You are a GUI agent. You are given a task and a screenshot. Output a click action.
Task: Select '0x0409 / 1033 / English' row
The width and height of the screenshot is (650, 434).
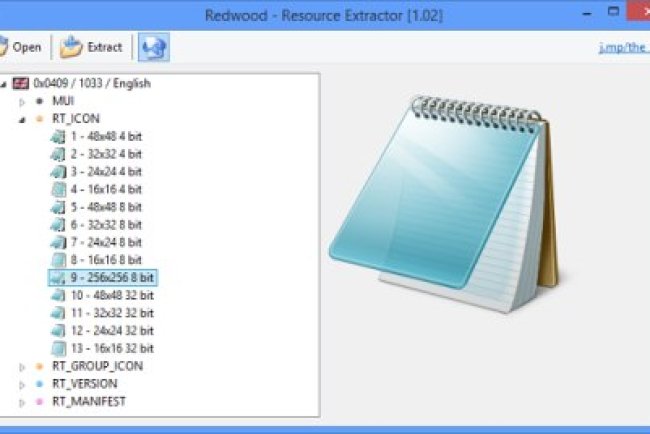(x=92, y=83)
